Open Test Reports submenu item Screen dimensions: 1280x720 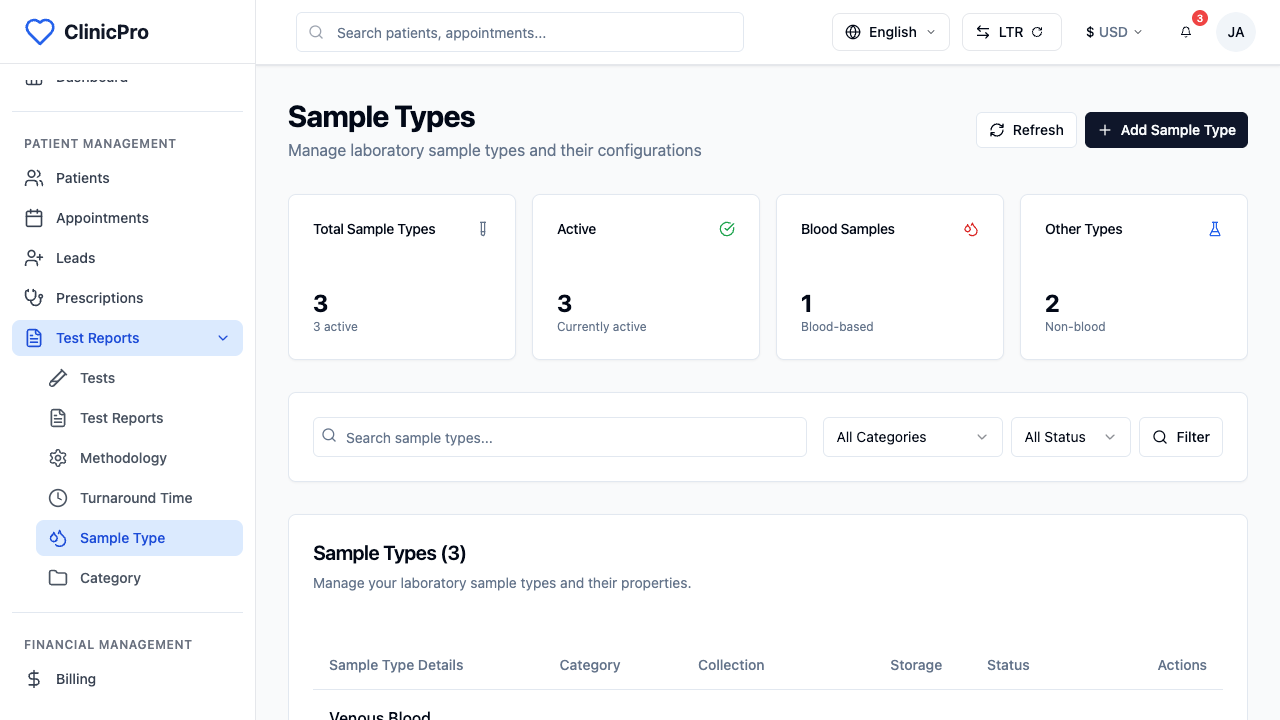(139, 418)
